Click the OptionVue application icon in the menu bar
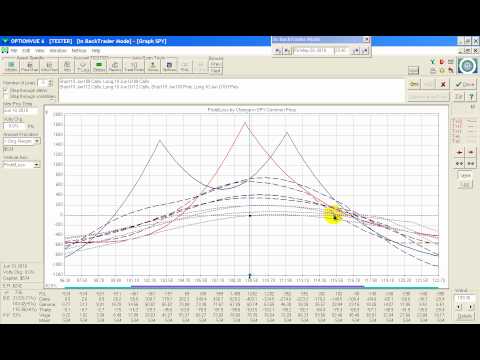The height and width of the screenshot is (360, 480). 5,51
